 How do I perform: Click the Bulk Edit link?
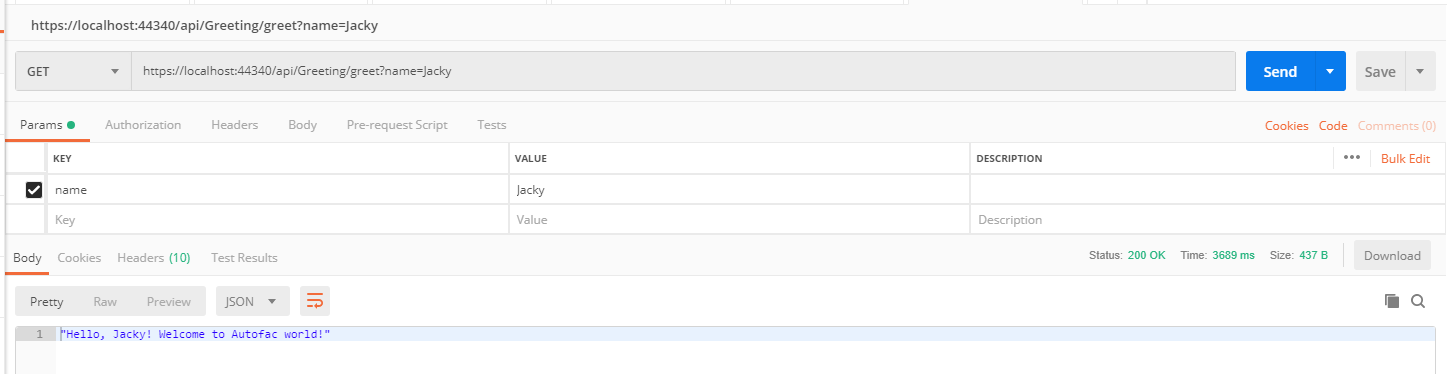1405,159
